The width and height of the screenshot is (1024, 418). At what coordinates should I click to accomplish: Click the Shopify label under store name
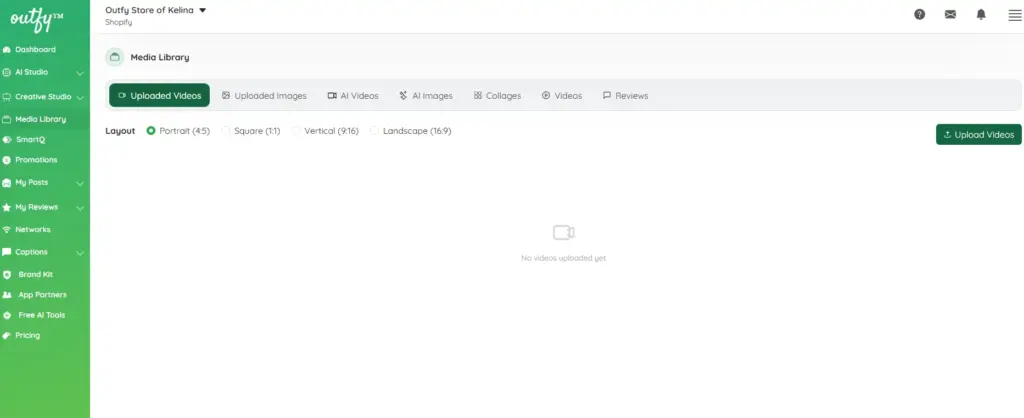click(x=119, y=22)
